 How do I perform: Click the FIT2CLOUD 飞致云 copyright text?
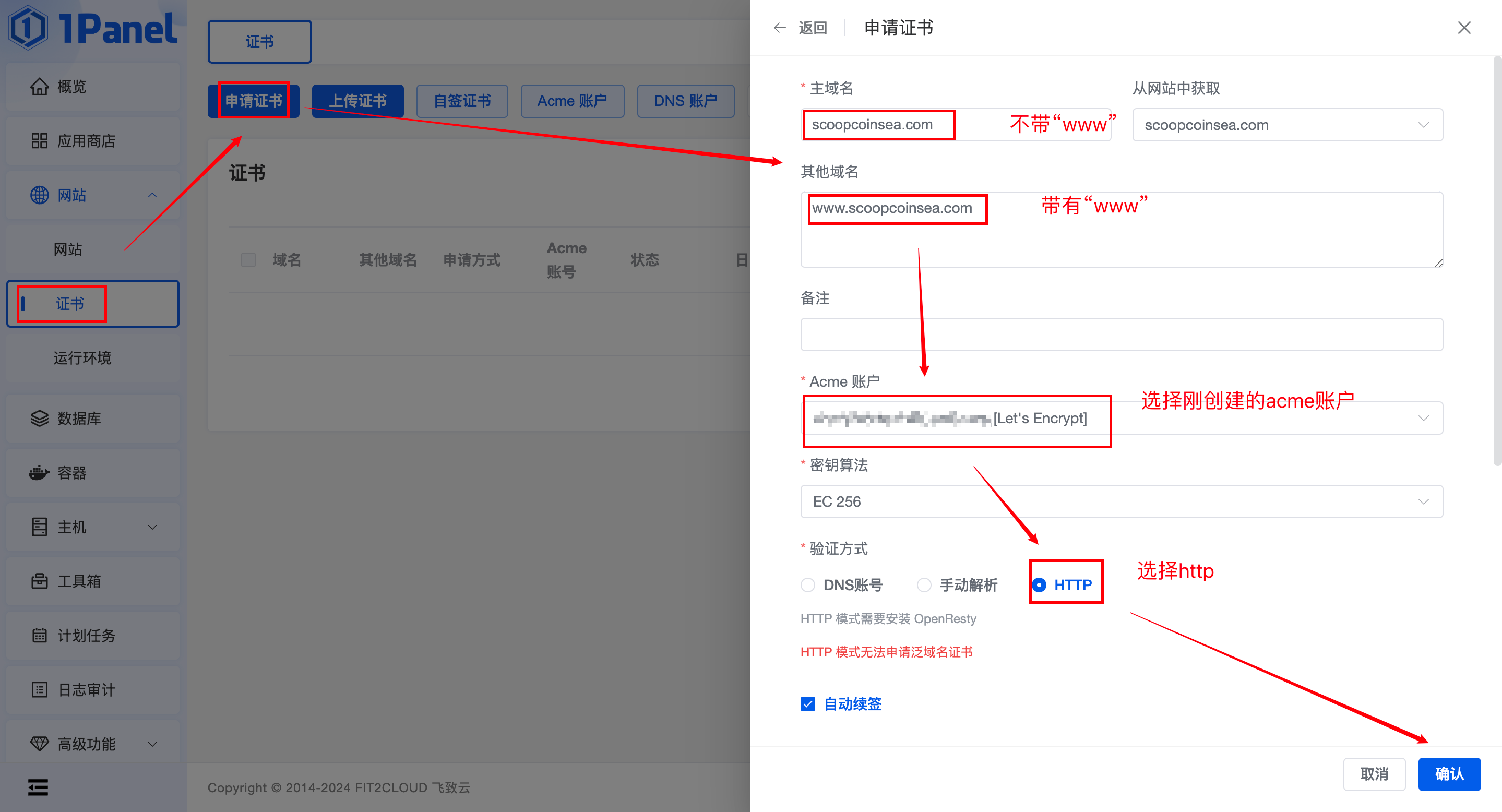tap(412, 787)
